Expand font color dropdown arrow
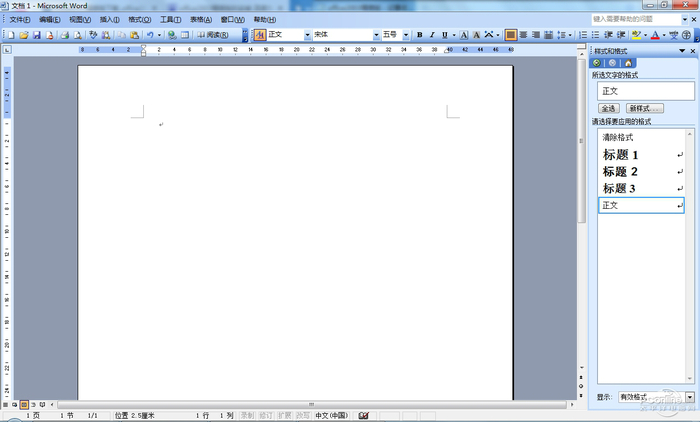The image size is (700, 422). point(664,35)
